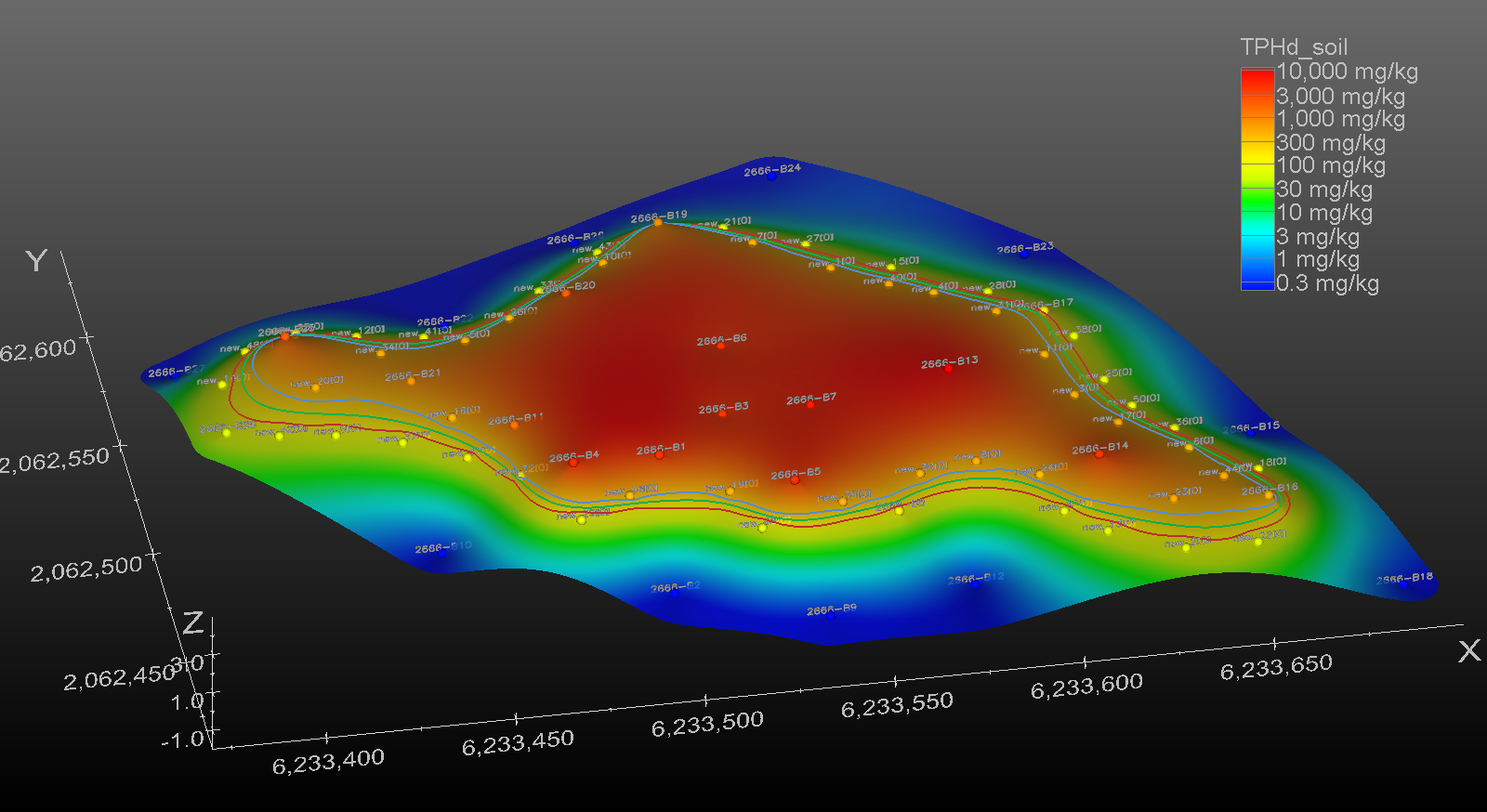Click the 2666-B9 sample label
Image resolution: width=1487 pixels, height=812 pixels.
click(832, 609)
